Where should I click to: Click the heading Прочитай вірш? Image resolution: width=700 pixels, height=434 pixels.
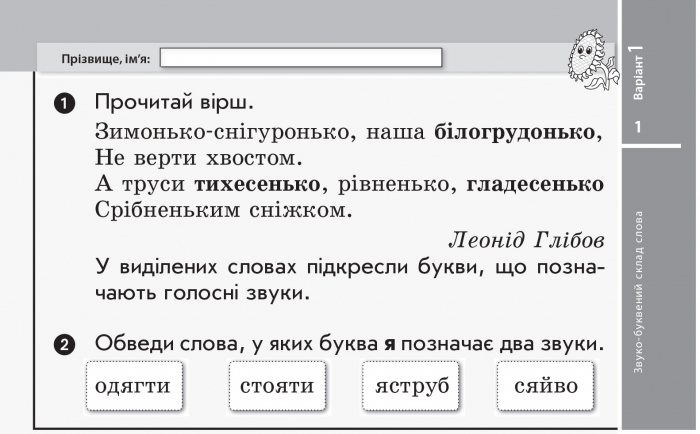point(174,102)
